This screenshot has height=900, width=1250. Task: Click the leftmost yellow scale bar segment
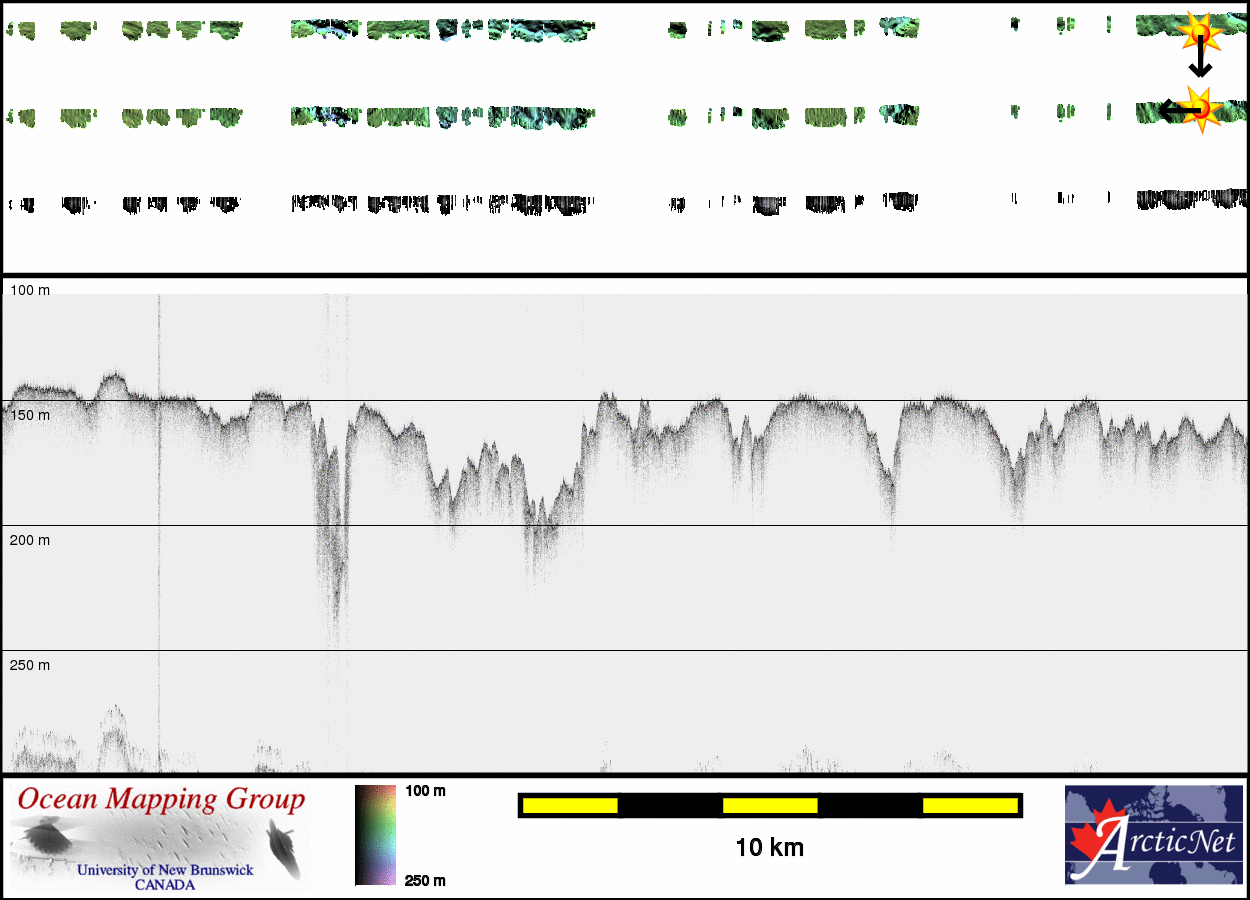[x=570, y=805]
